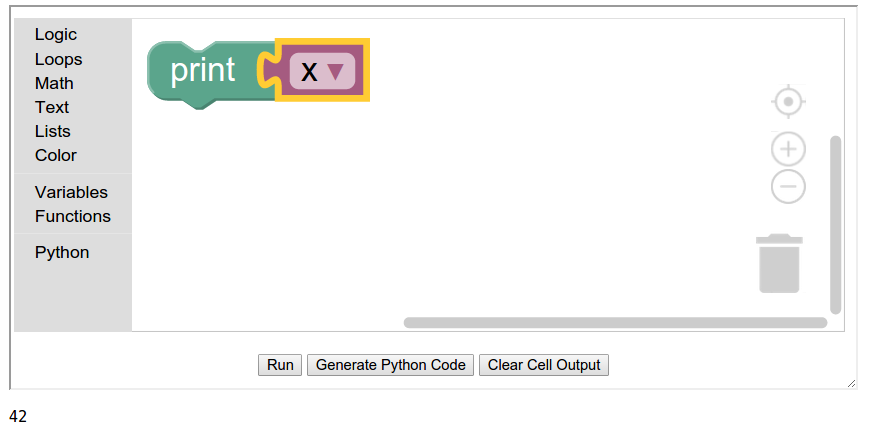
Task: Click Generate Python Code button
Action: [x=391, y=365]
